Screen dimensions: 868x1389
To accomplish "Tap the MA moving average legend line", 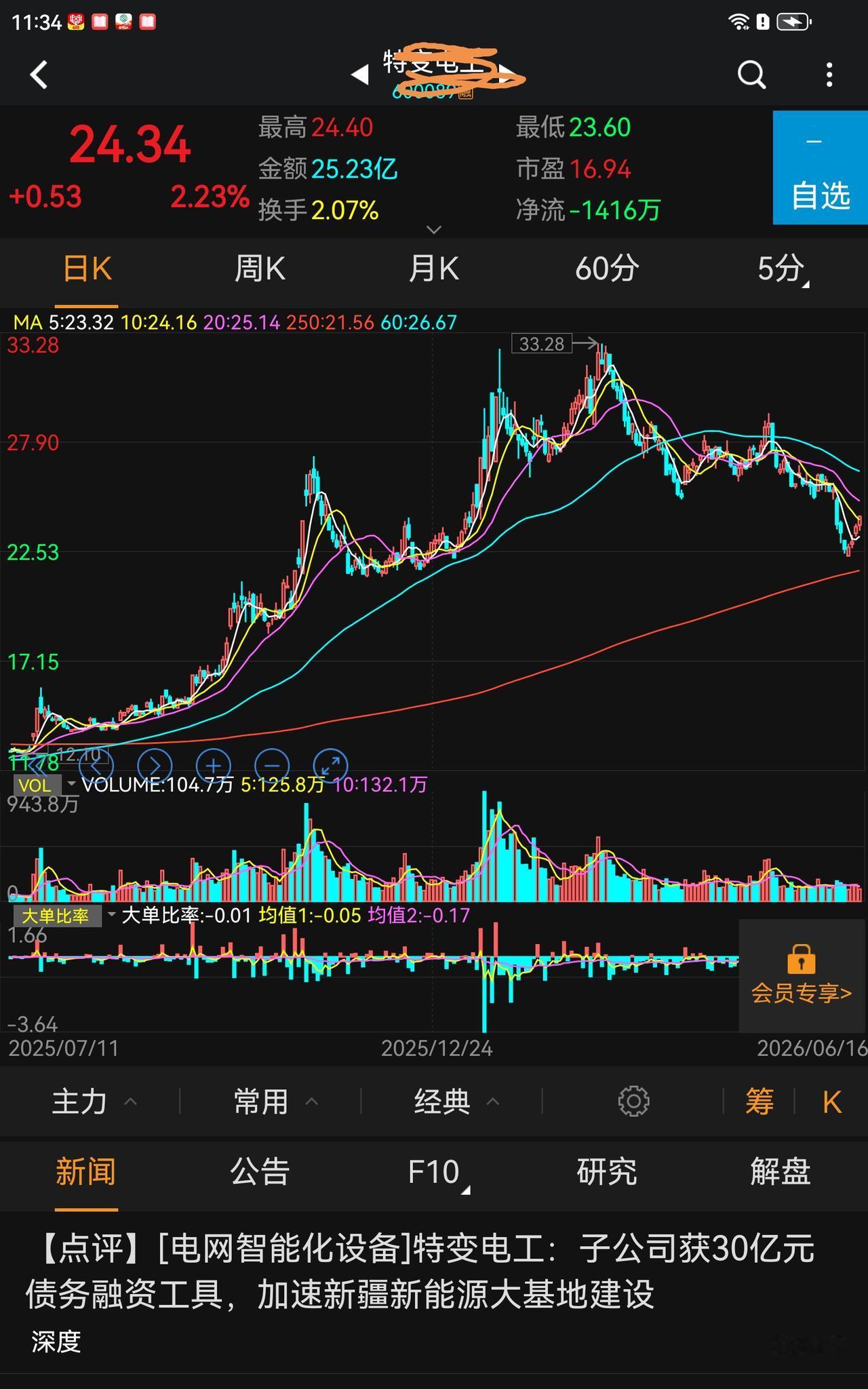I will (x=235, y=322).
